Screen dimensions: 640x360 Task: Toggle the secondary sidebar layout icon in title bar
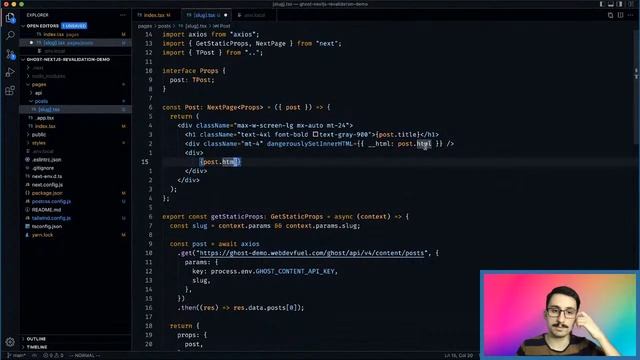[620, 4]
